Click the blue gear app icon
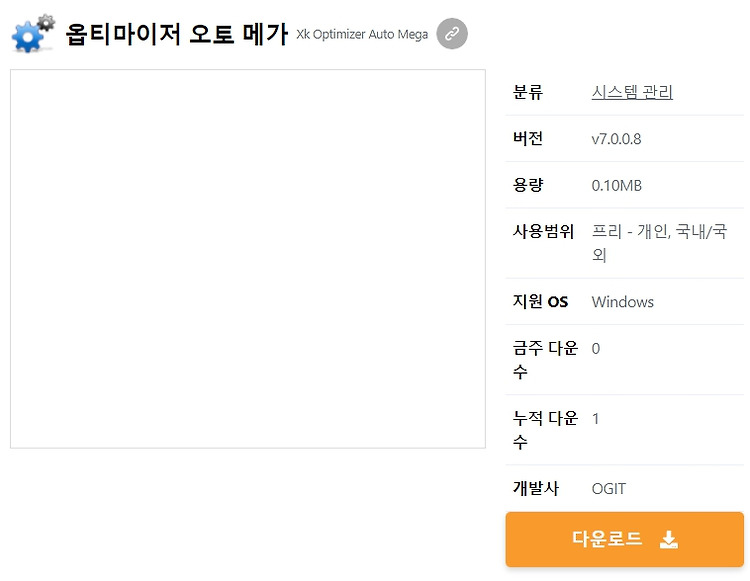Screen dimensions: 750x581 [33, 33]
